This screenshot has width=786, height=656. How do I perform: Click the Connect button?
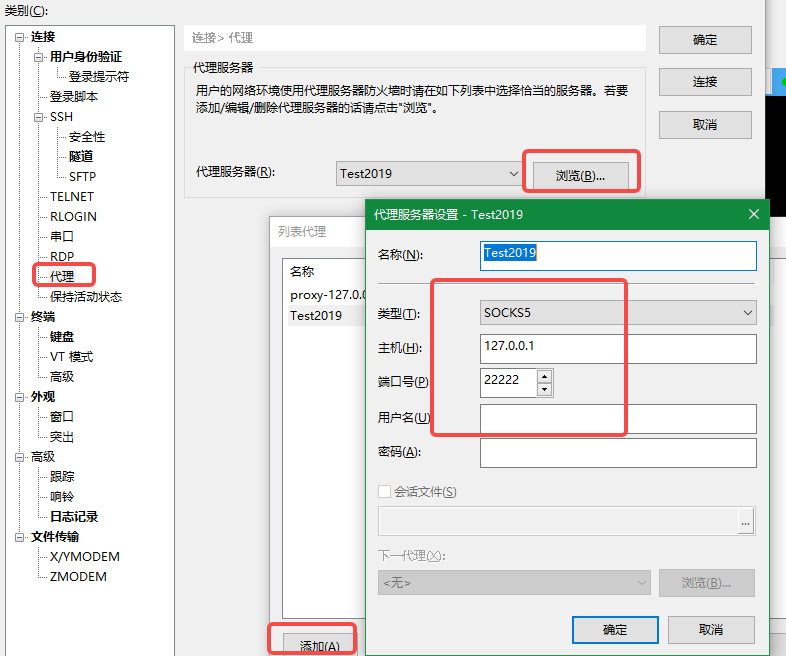click(x=705, y=82)
